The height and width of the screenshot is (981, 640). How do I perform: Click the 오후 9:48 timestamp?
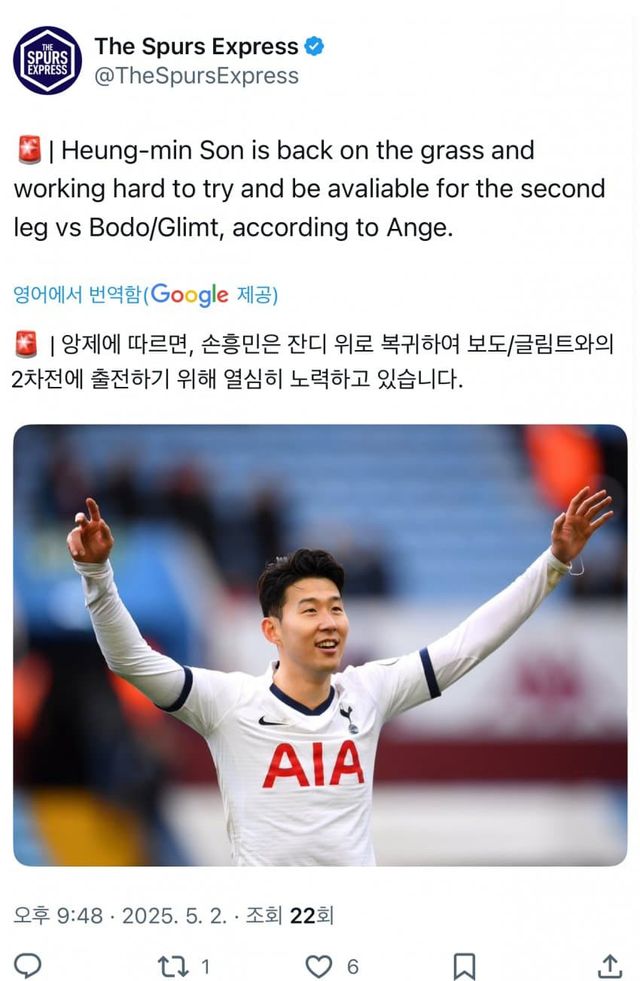tap(58, 916)
